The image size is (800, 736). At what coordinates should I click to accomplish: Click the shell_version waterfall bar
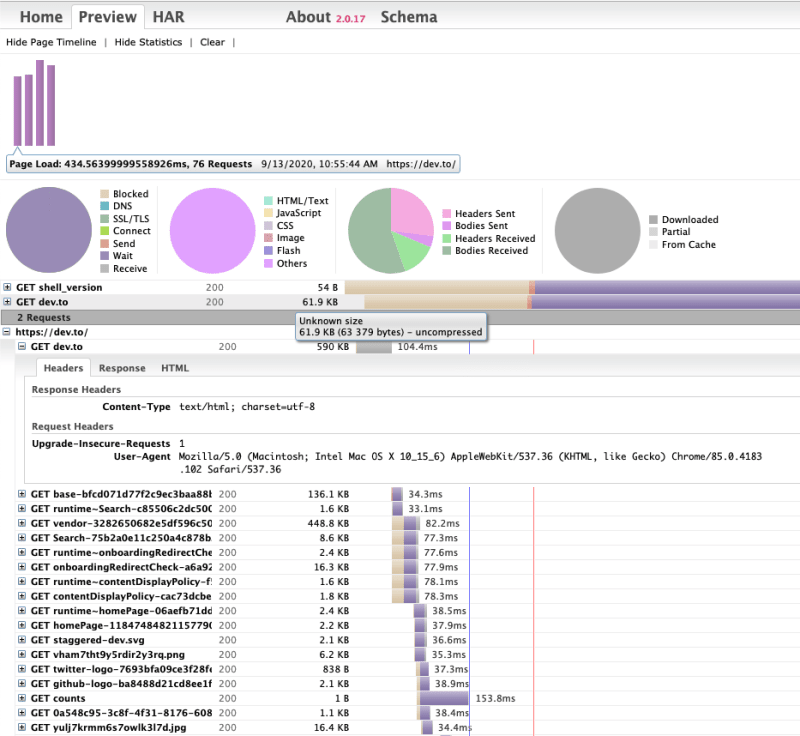pyautogui.click(x=572, y=287)
